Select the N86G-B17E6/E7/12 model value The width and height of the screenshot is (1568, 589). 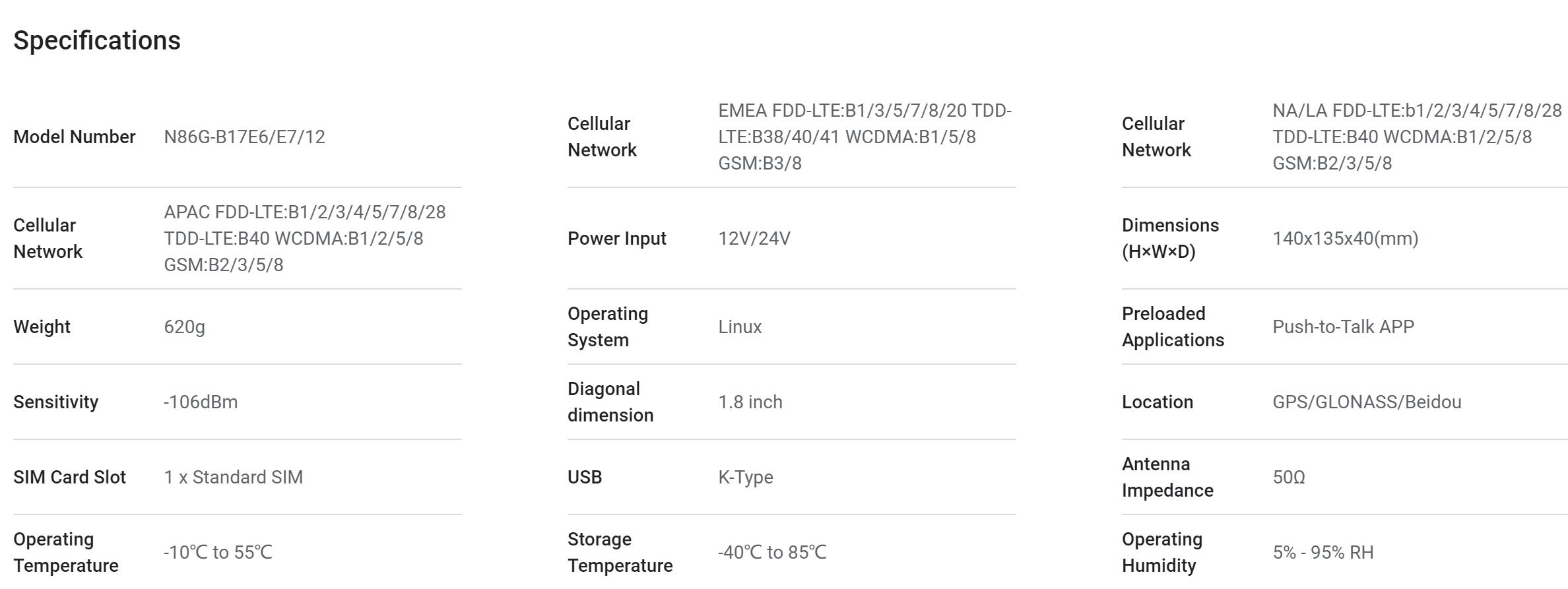click(x=244, y=137)
